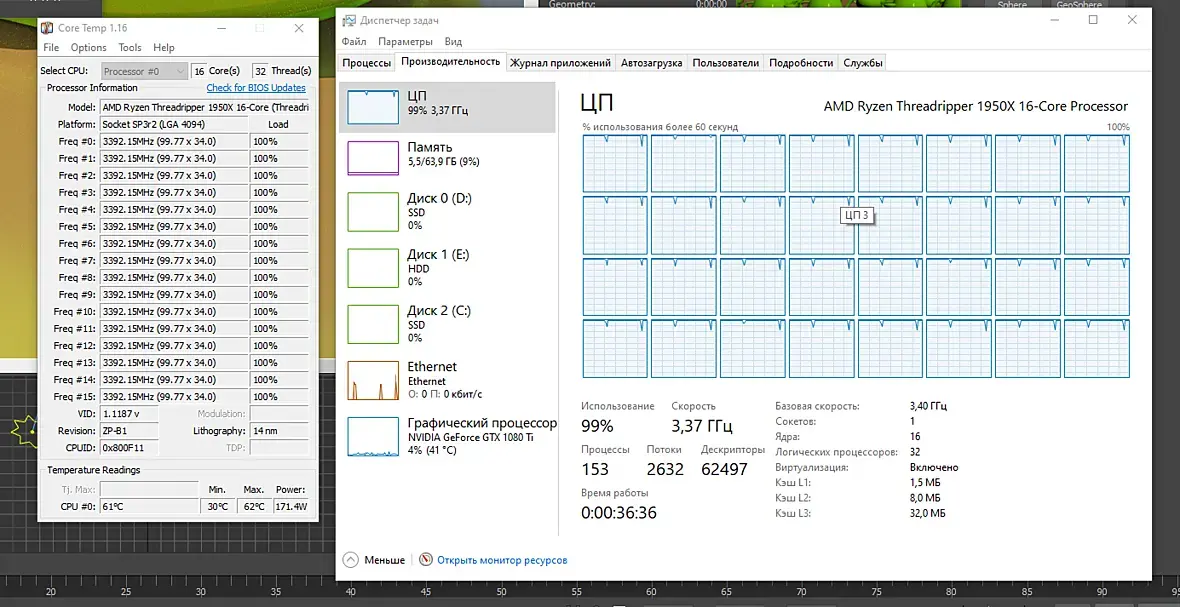
Task: Click Открыть монитор ресурсов link
Action: click(502, 560)
